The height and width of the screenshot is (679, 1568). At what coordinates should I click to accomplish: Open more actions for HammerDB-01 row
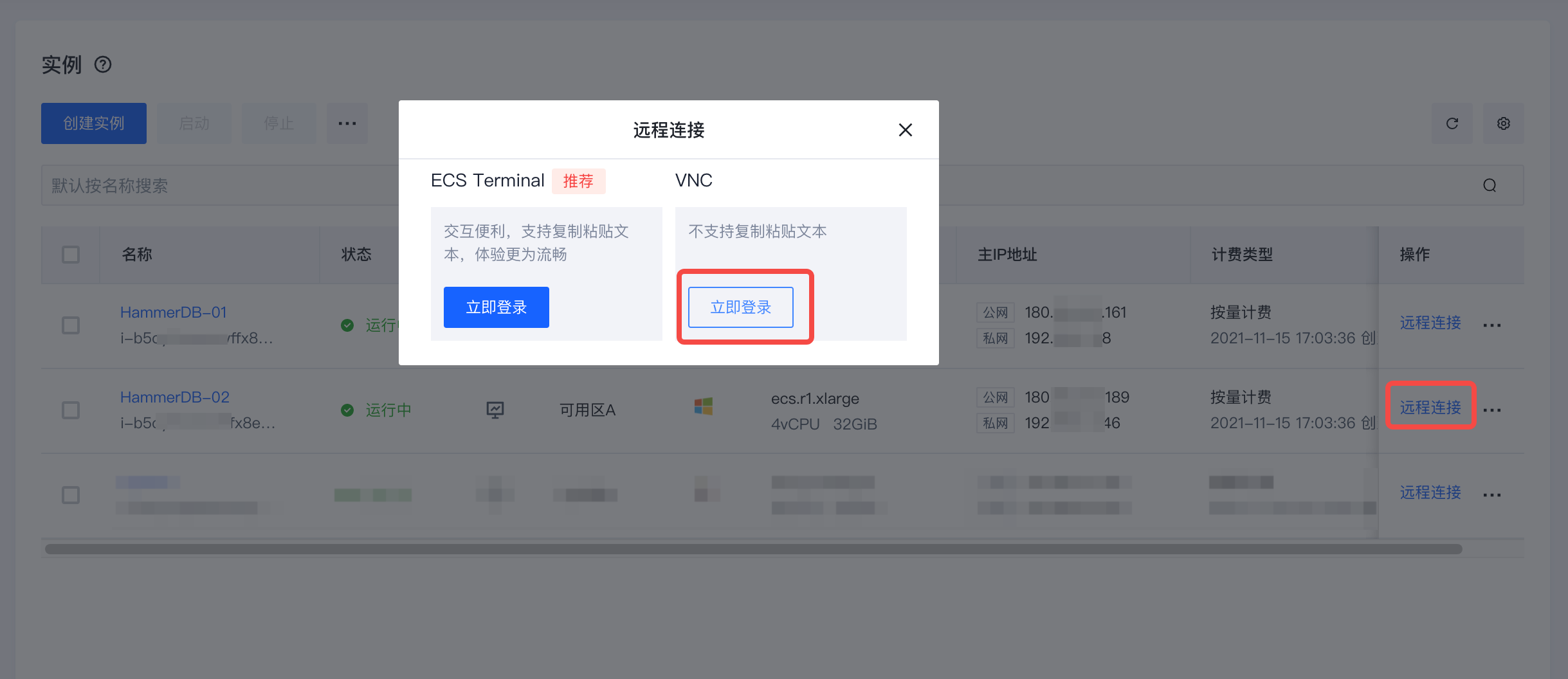point(1492,325)
